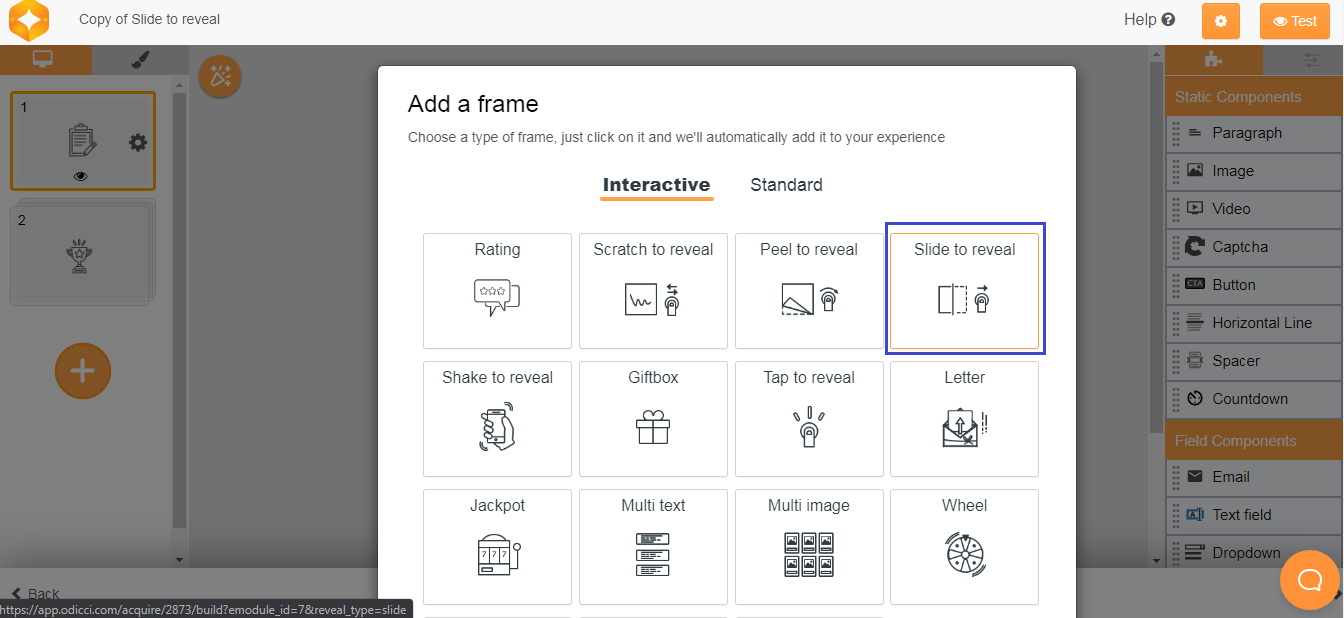Click the orange plus add frame button
The image size is (1344, 618).
coord(83,372)
